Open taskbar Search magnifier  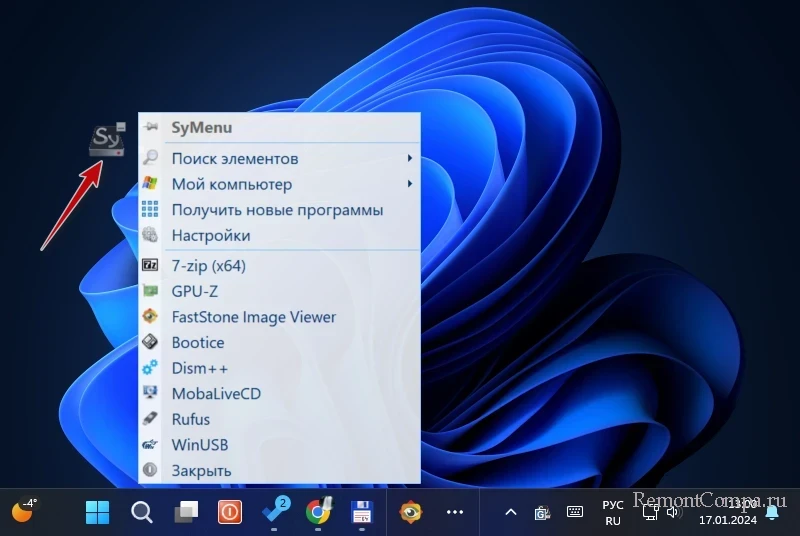click(x=142, y=512)
